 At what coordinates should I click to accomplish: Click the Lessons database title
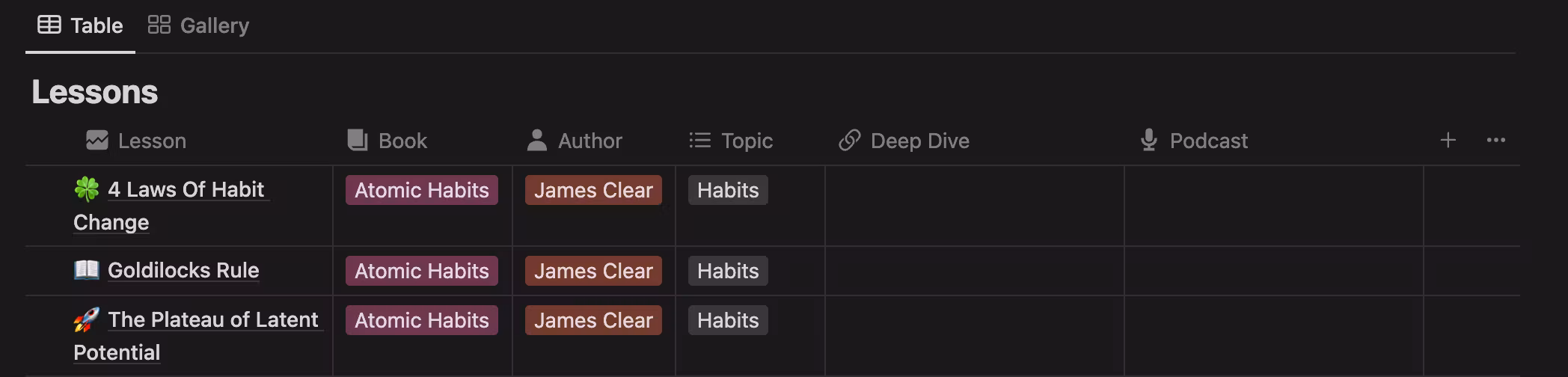tap(95, 92)
